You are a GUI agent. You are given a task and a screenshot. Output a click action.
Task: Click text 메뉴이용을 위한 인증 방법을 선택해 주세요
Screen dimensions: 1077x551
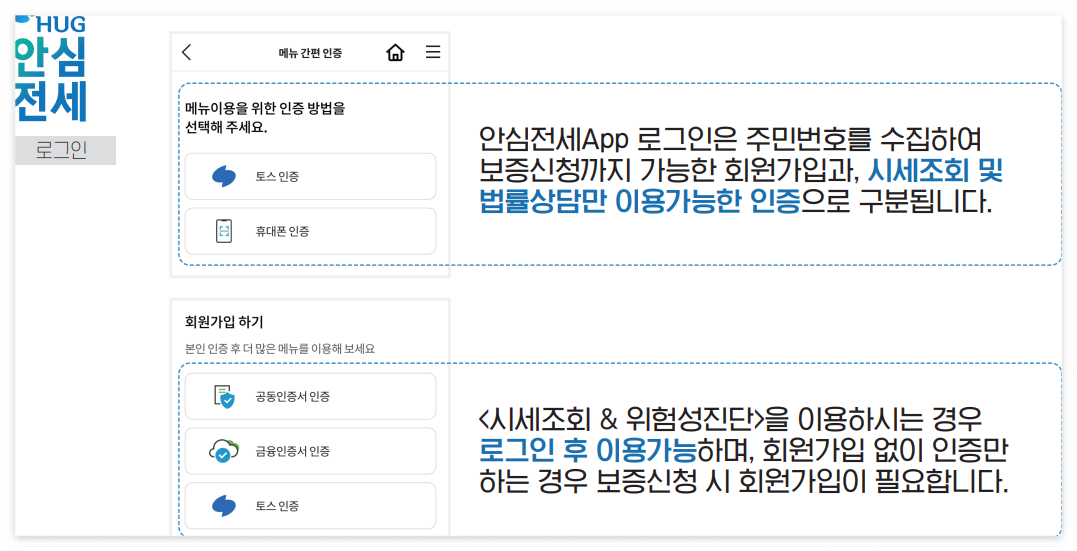265,117
